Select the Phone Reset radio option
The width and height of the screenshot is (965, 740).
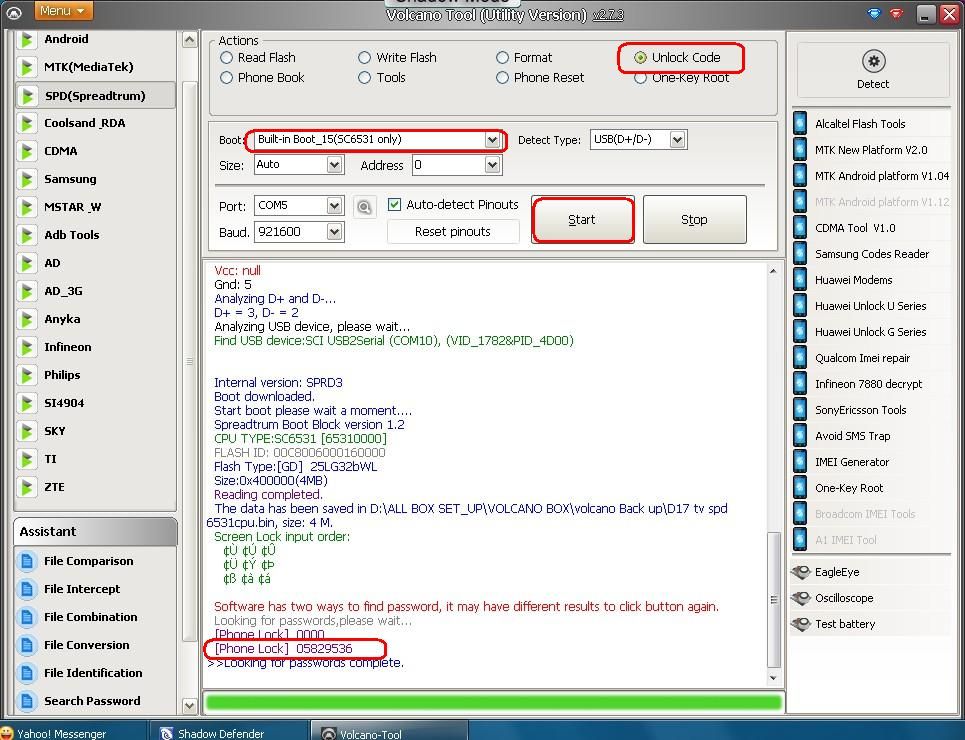pos(503,78)
